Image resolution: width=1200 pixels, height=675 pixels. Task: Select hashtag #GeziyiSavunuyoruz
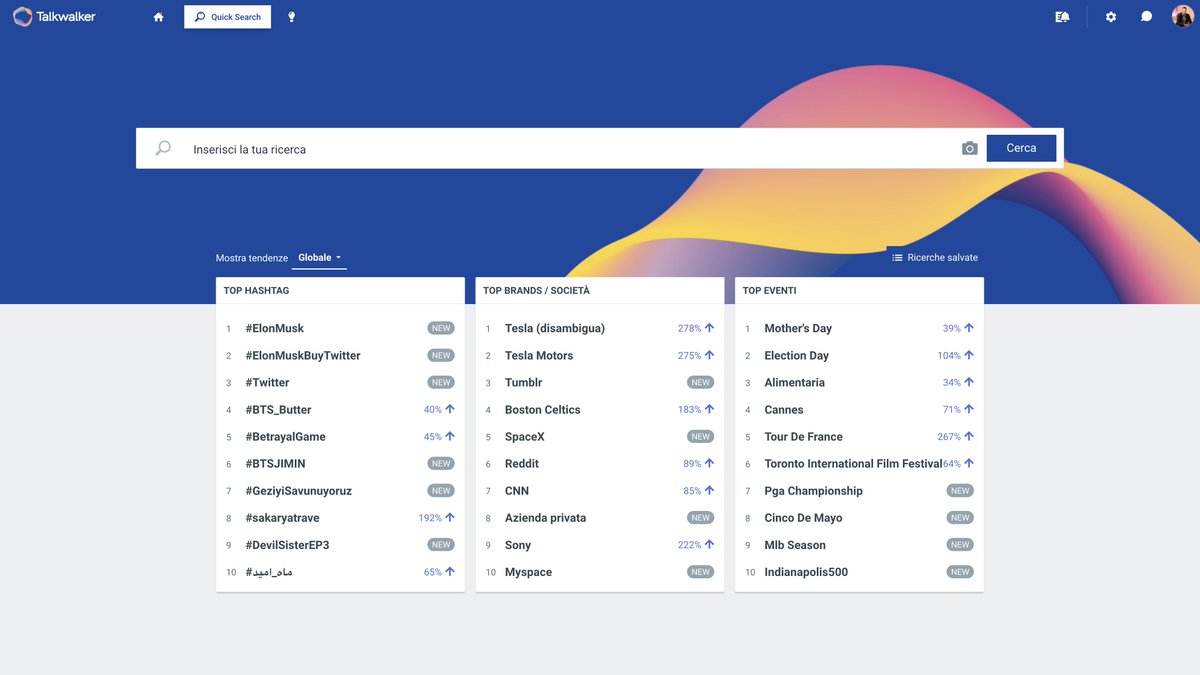point(298,490)
